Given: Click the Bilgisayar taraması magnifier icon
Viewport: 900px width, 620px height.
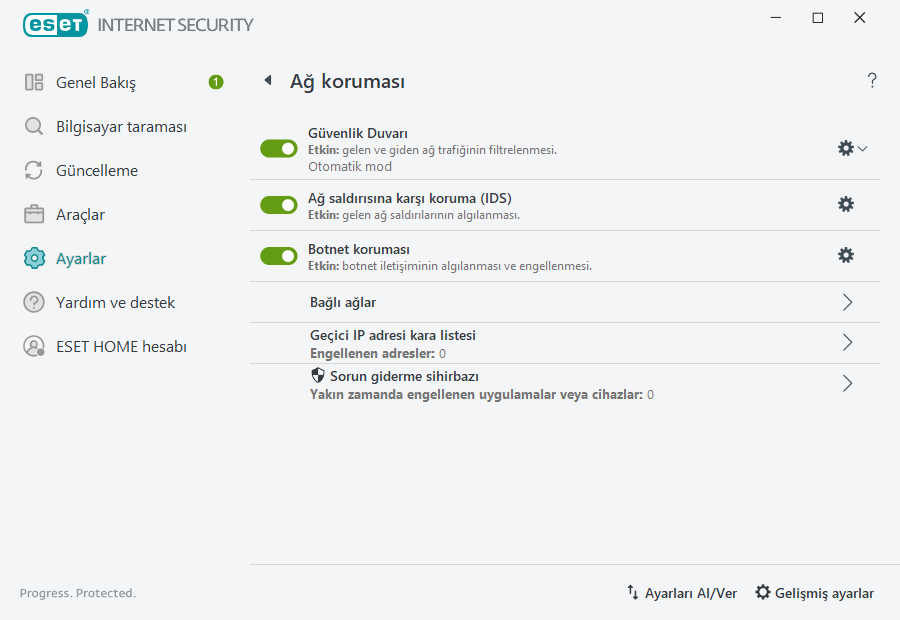Looking at the screenshot, I should coord(33,126).
